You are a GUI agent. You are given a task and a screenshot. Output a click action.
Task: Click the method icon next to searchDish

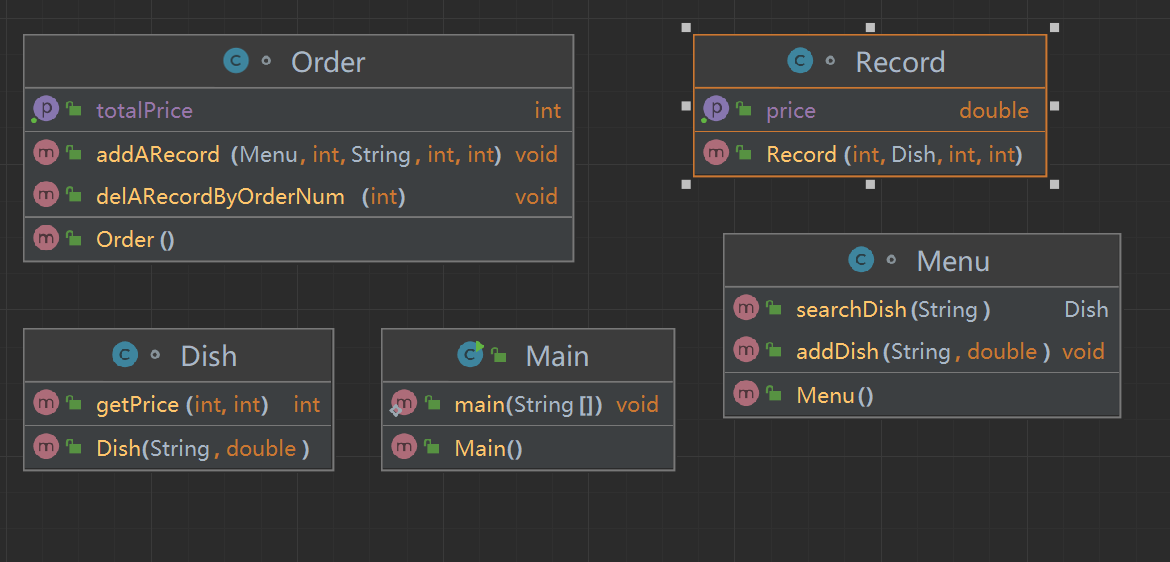pos(746,309)
